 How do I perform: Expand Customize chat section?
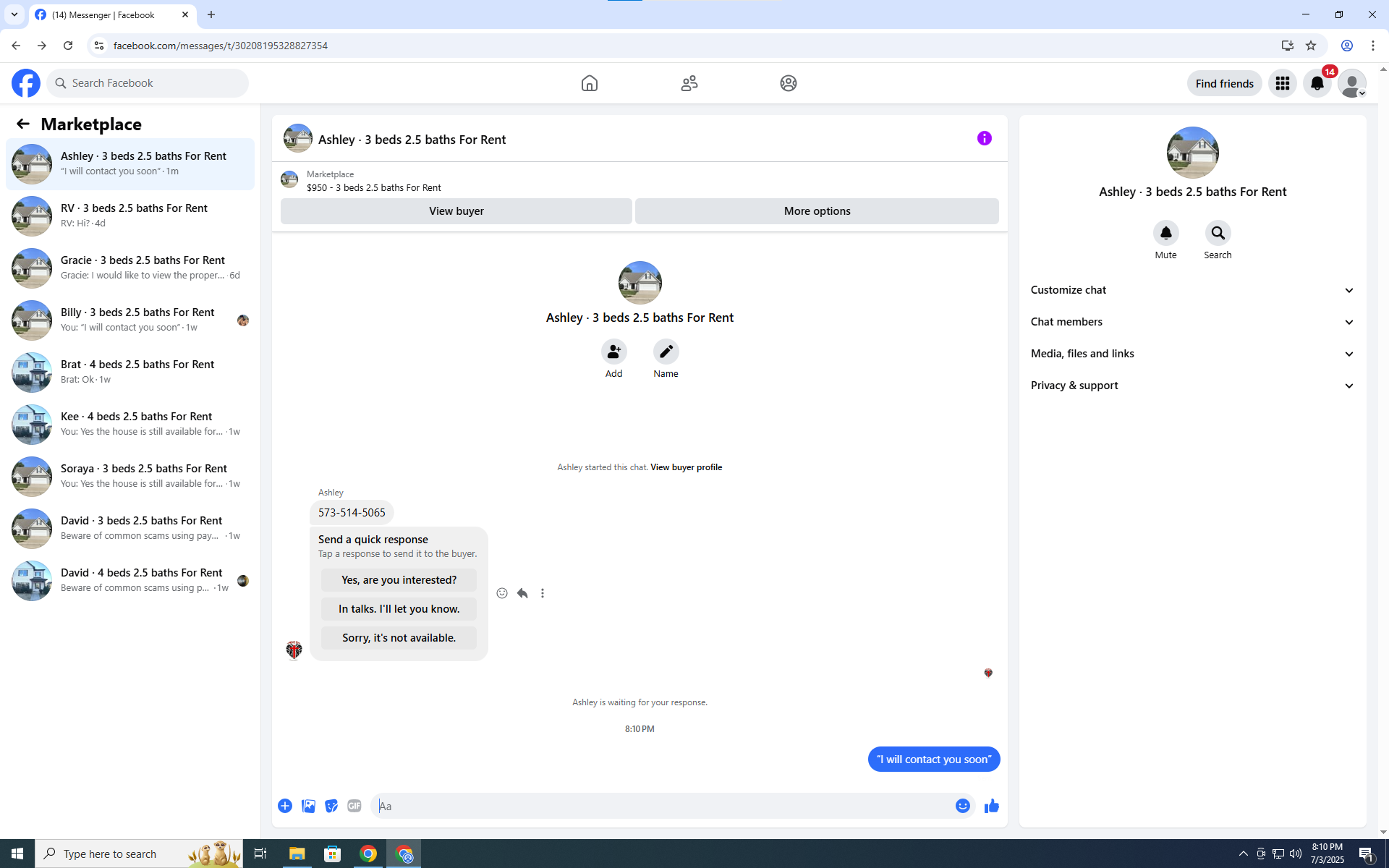coord(1192,290)
